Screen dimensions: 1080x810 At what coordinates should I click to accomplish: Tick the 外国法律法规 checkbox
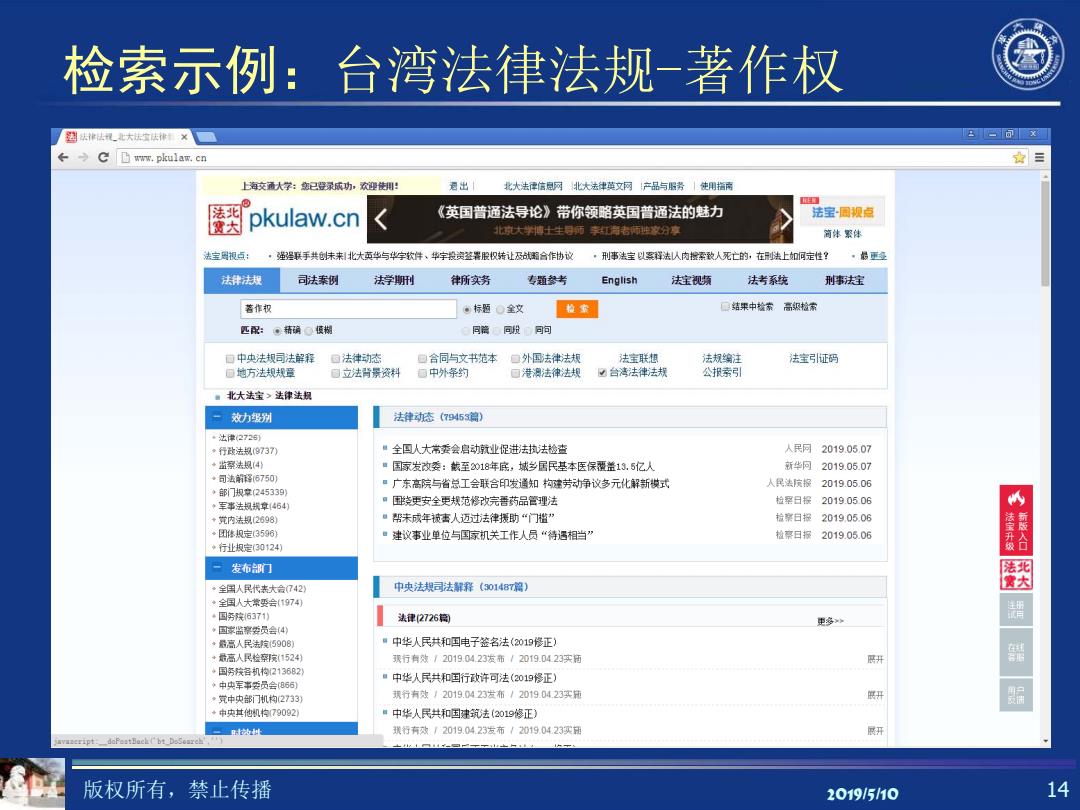[x=515, y=359]
